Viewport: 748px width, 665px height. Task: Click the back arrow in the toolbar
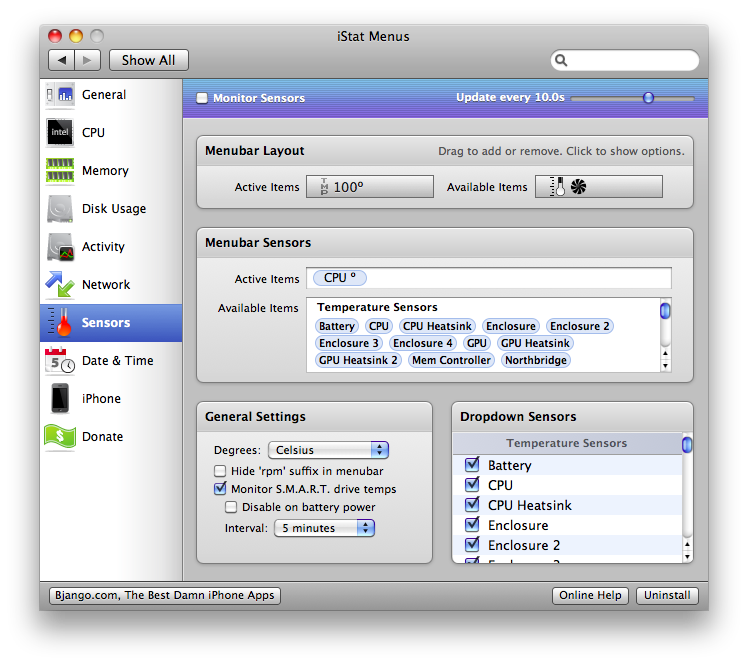point(62,60)
